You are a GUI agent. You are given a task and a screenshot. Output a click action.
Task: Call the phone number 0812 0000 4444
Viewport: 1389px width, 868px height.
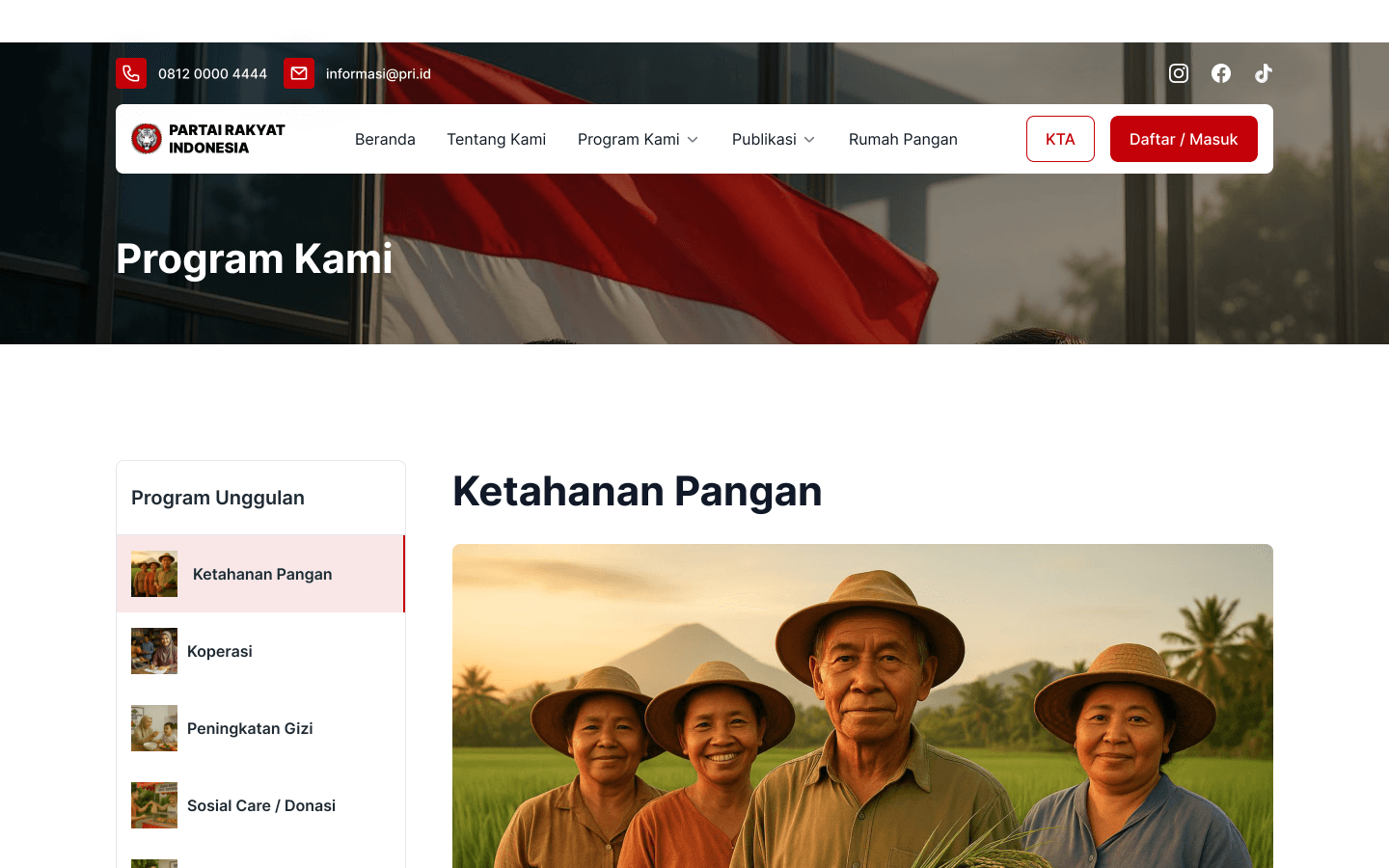point(212,73)
